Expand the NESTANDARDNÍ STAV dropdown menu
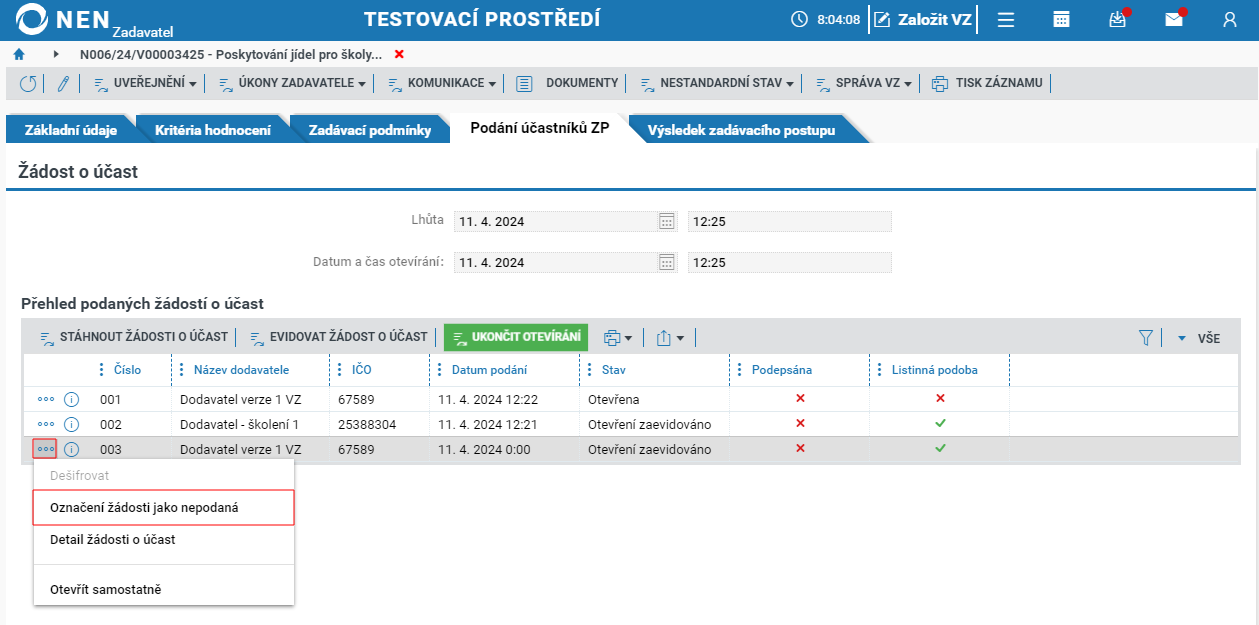This screenshot has height=625, width=1259. (715, 84)
